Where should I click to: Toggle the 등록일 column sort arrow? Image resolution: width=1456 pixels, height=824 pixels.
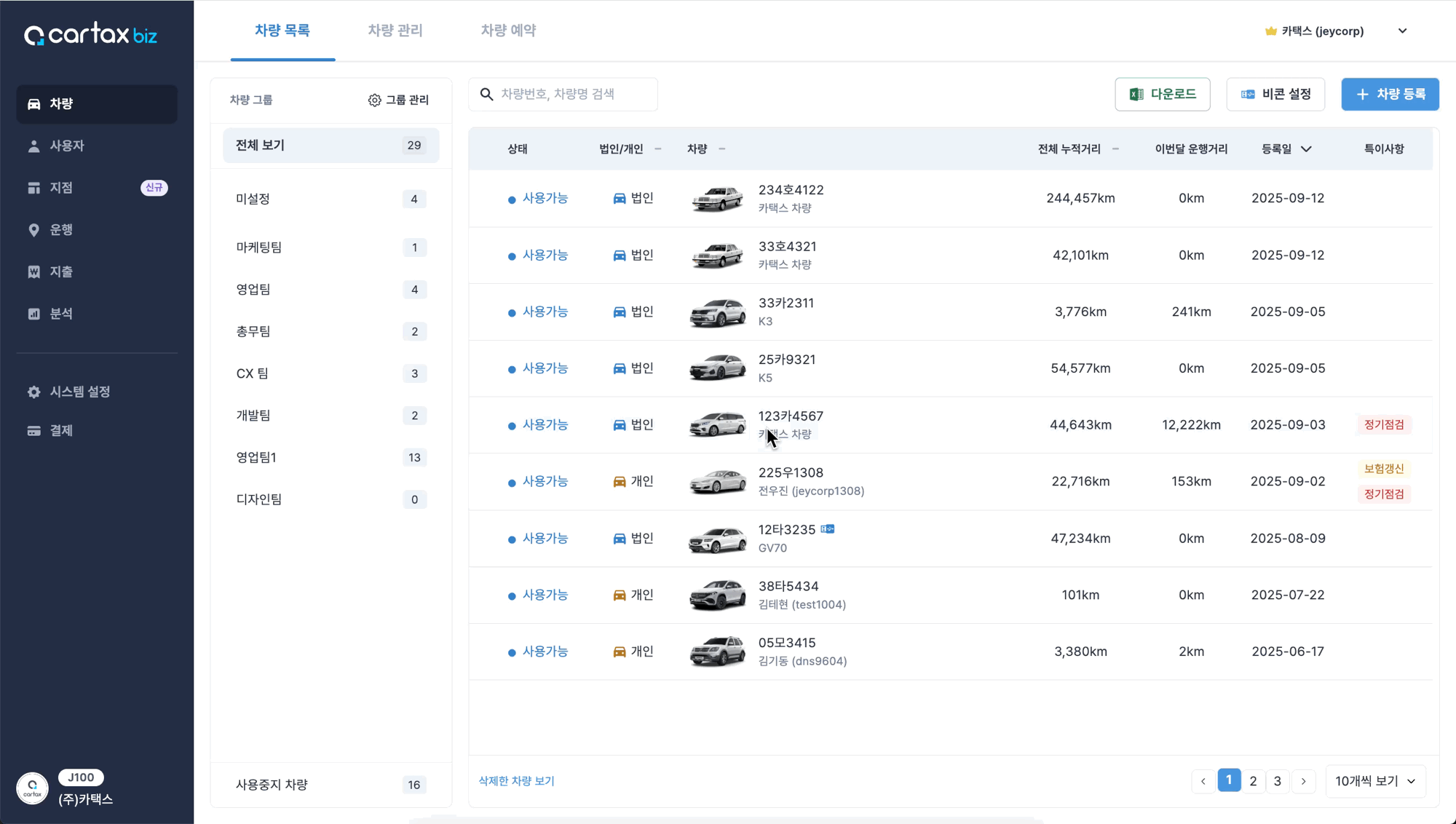[1306, 149]
